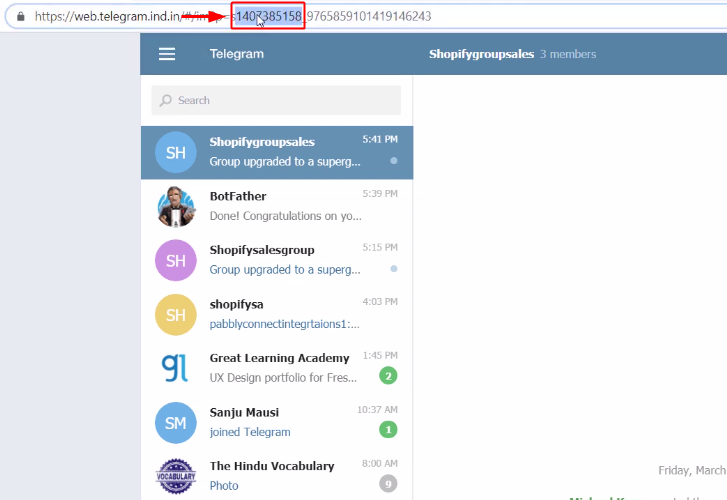This screenshot has height=500, width=727.
Task: Click the dot indicator on Shopifygroupsales row
Action: coord(394,160)
